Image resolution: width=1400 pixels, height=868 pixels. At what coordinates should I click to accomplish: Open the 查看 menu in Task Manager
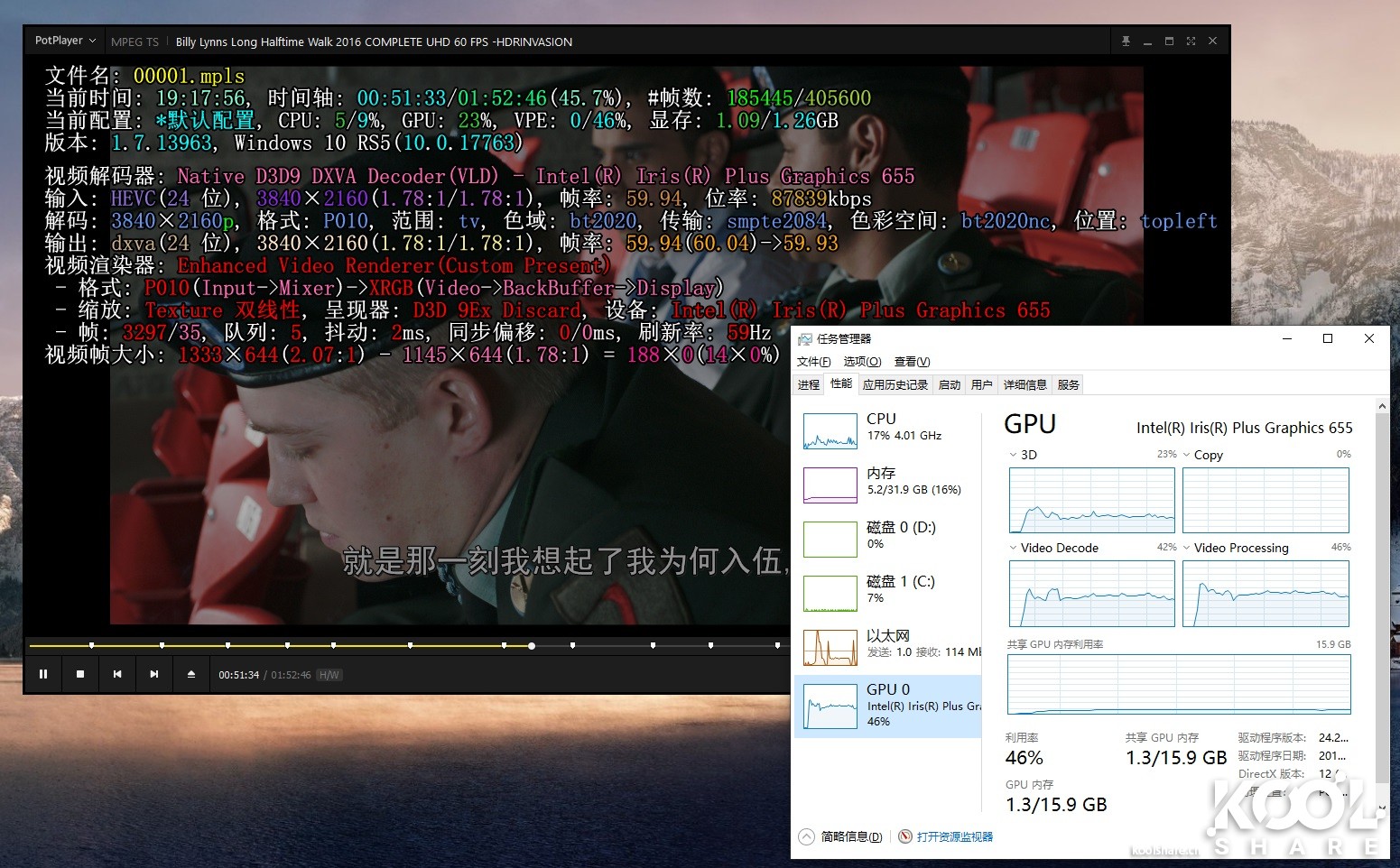pyautogui.click(x=911, y=361)
